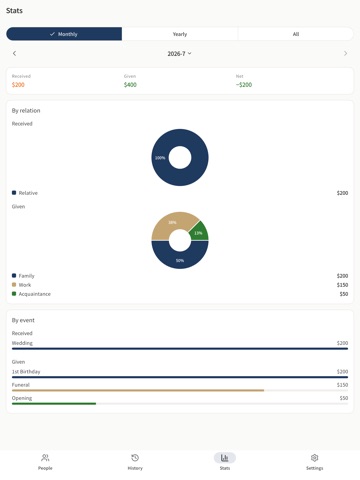Go to previous month arrow

point(14,53)
